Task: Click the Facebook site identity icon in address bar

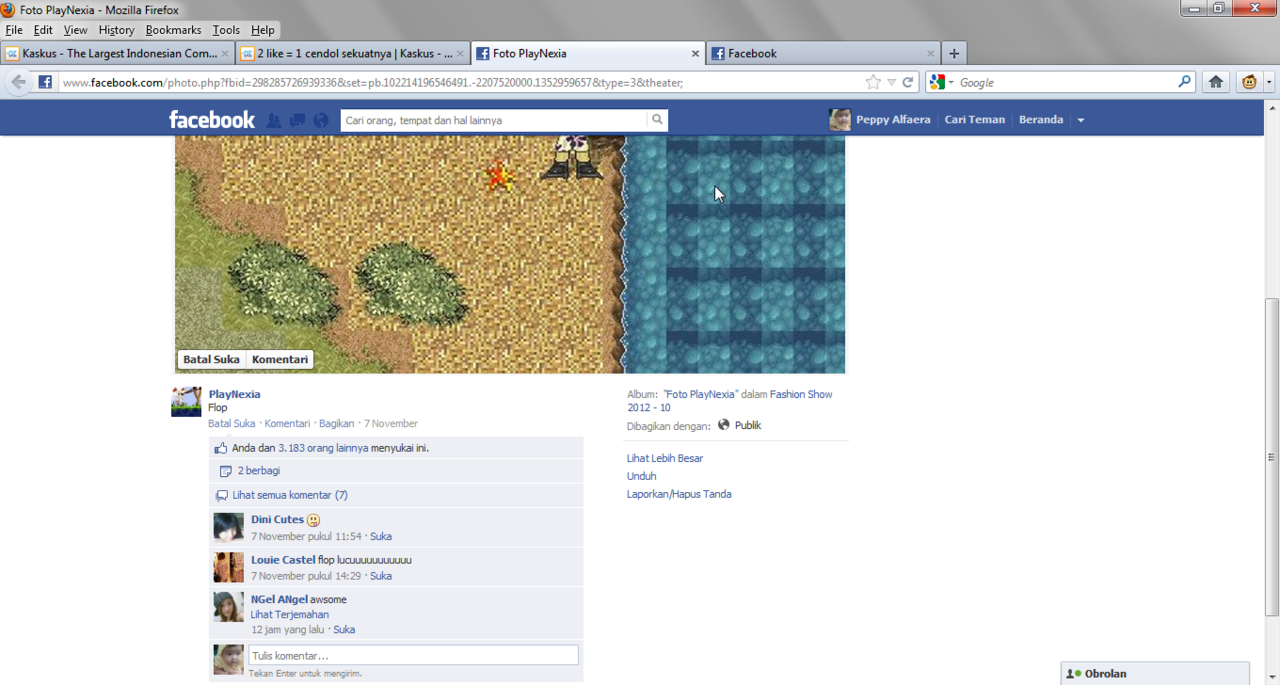Action: coord(45,82)
